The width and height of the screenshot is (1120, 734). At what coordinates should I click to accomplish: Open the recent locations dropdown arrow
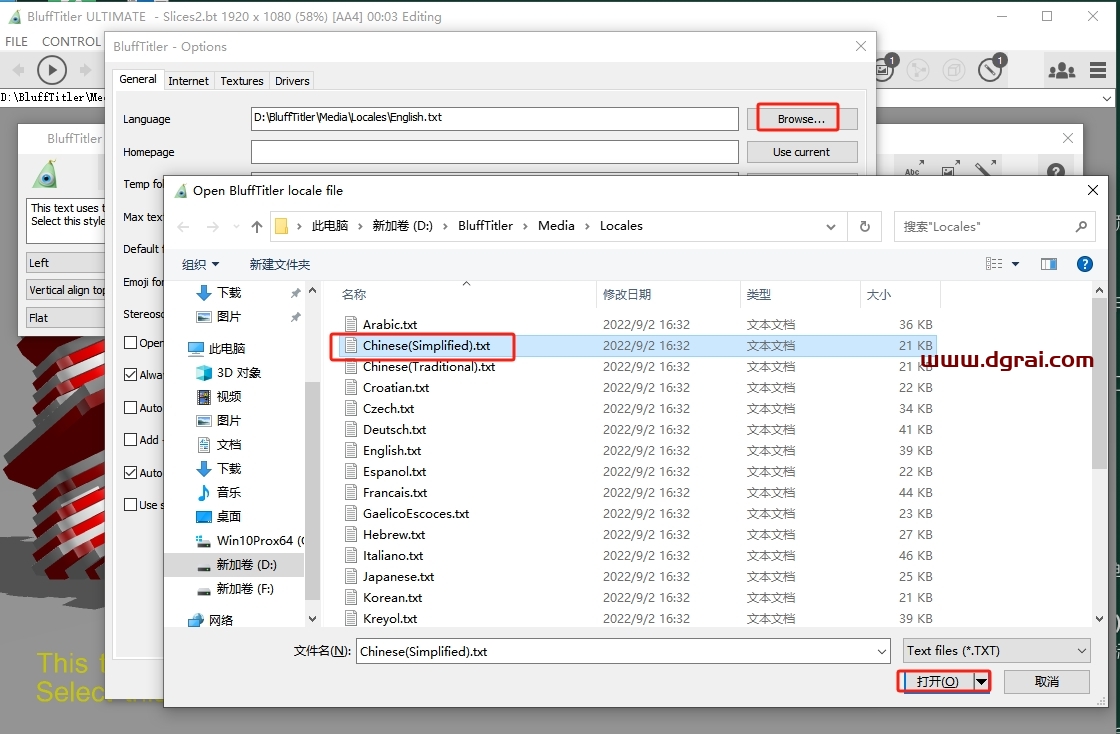[x=236, y=227]
